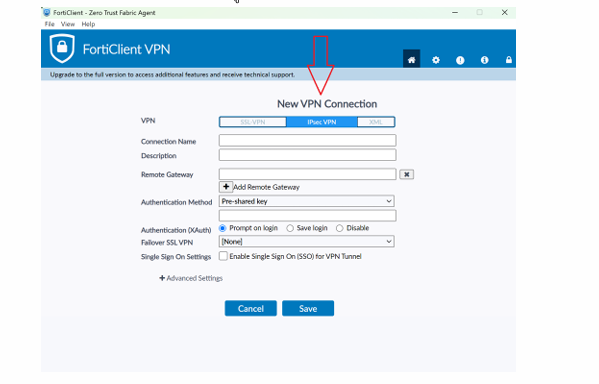Focus the pre-shared key input field

tap(308, 215)
